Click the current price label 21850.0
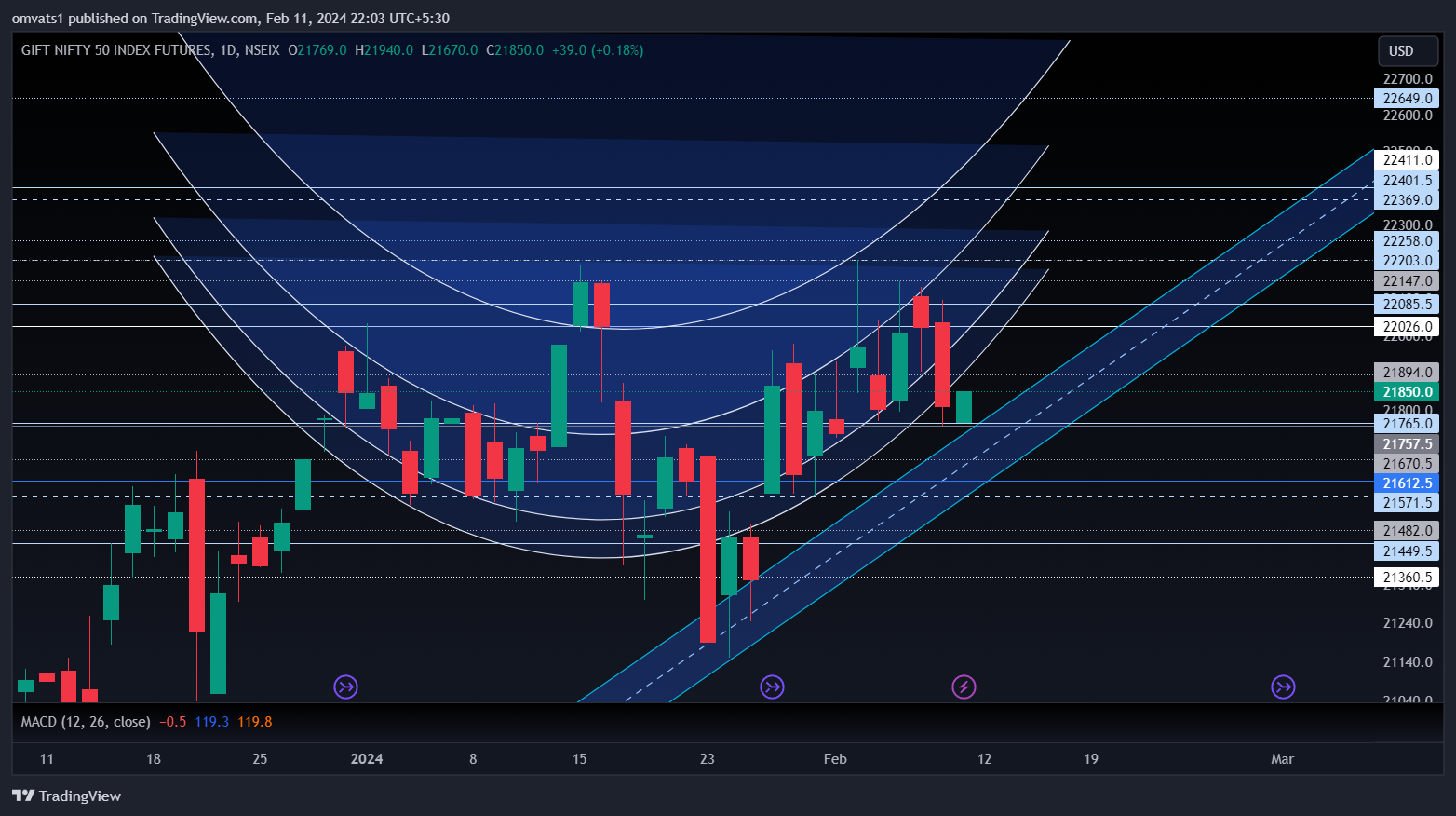Screen dimensions: 1456x816 [1407, 392]
